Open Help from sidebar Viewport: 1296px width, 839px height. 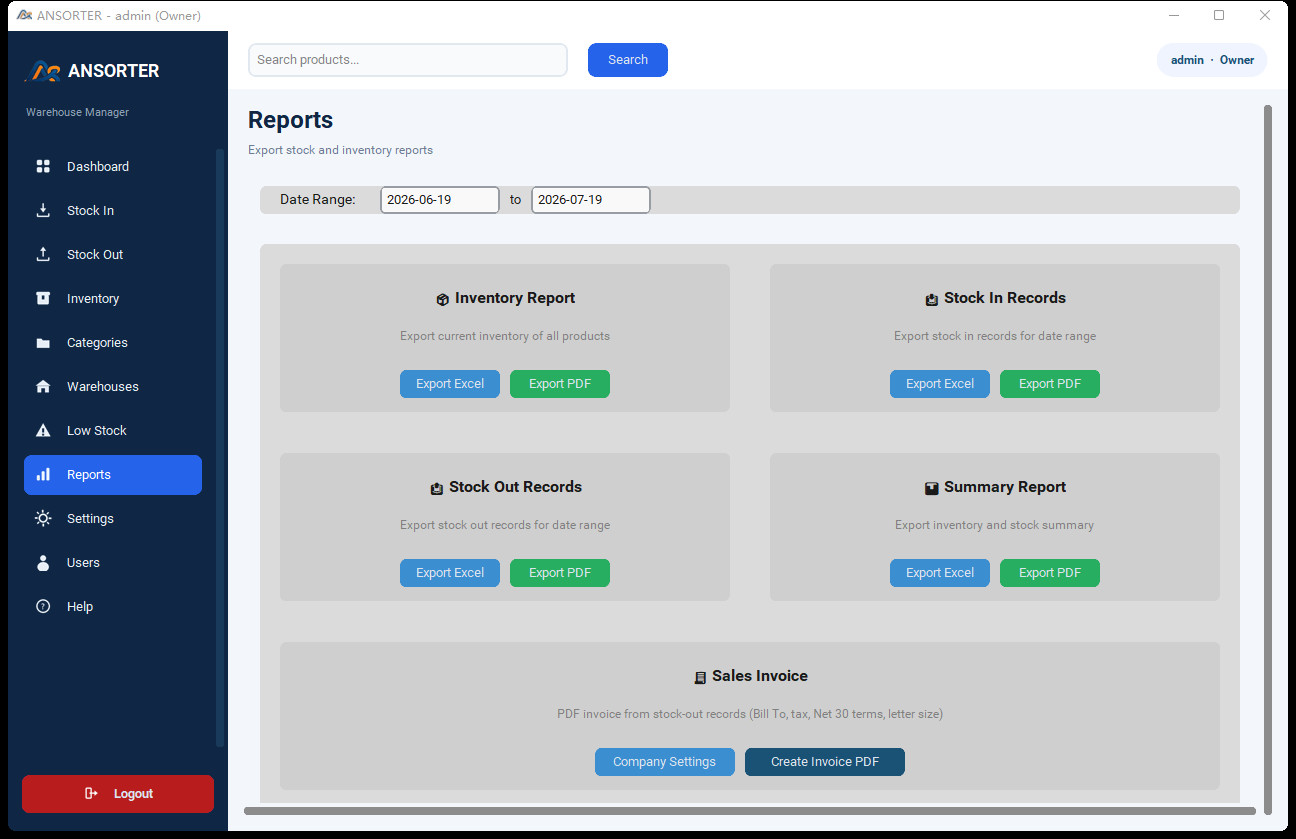click(x=113, y=606)
